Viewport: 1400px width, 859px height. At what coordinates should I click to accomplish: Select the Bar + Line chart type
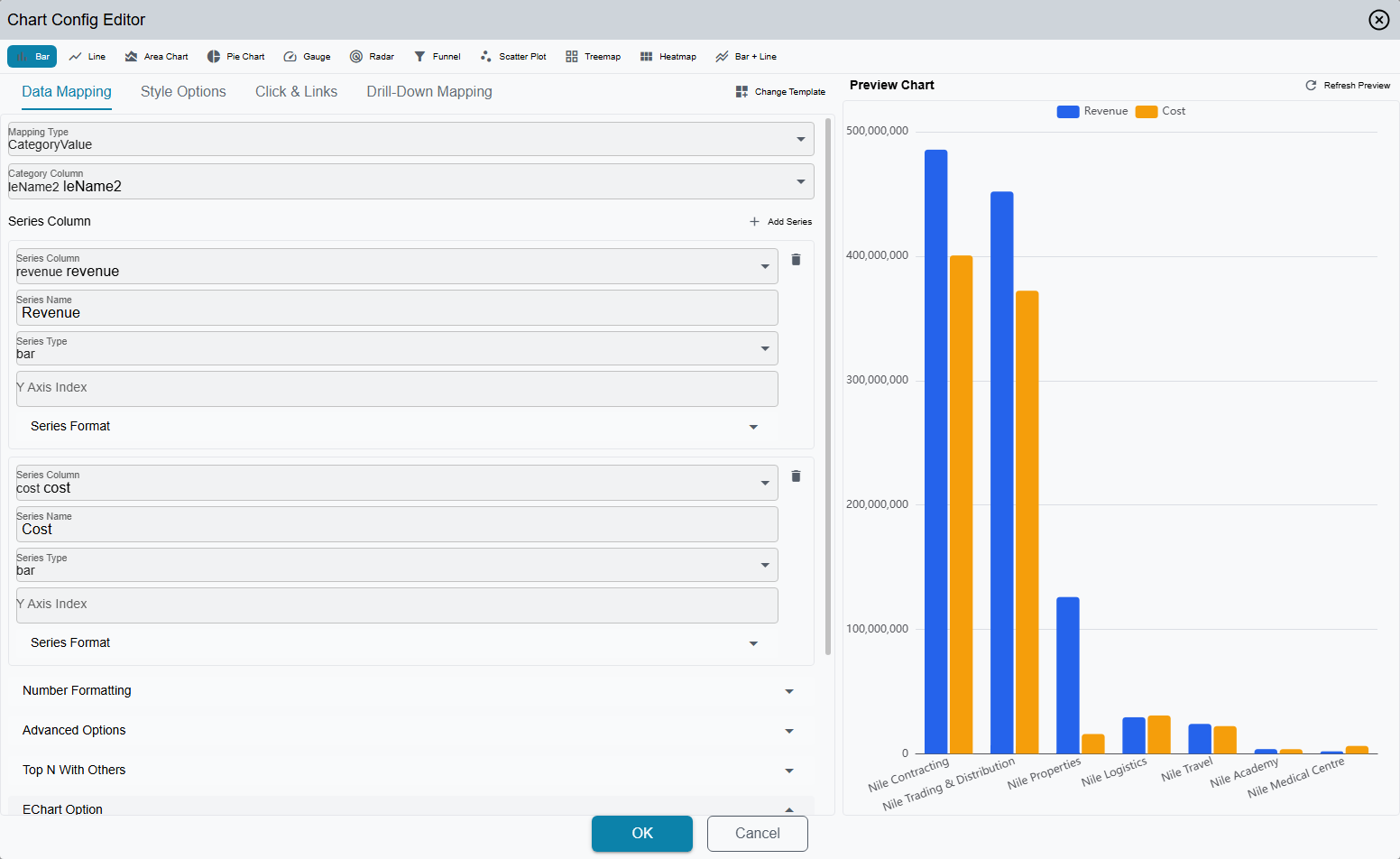(x=746, y=57)
